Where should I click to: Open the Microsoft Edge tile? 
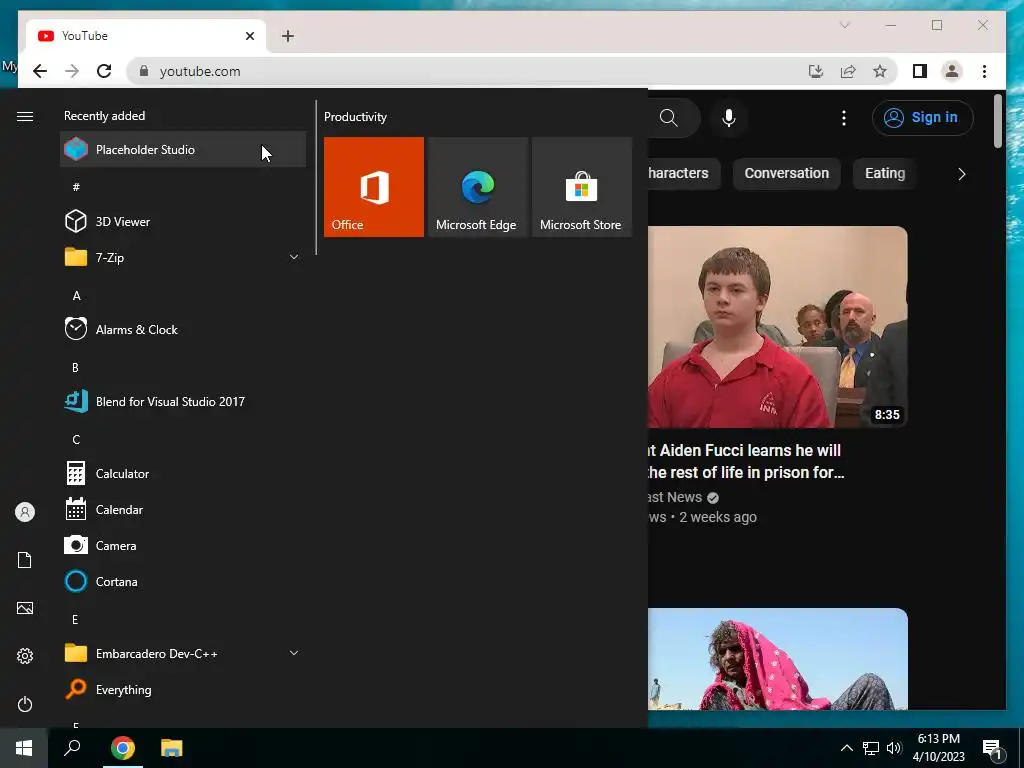(477, 187)
